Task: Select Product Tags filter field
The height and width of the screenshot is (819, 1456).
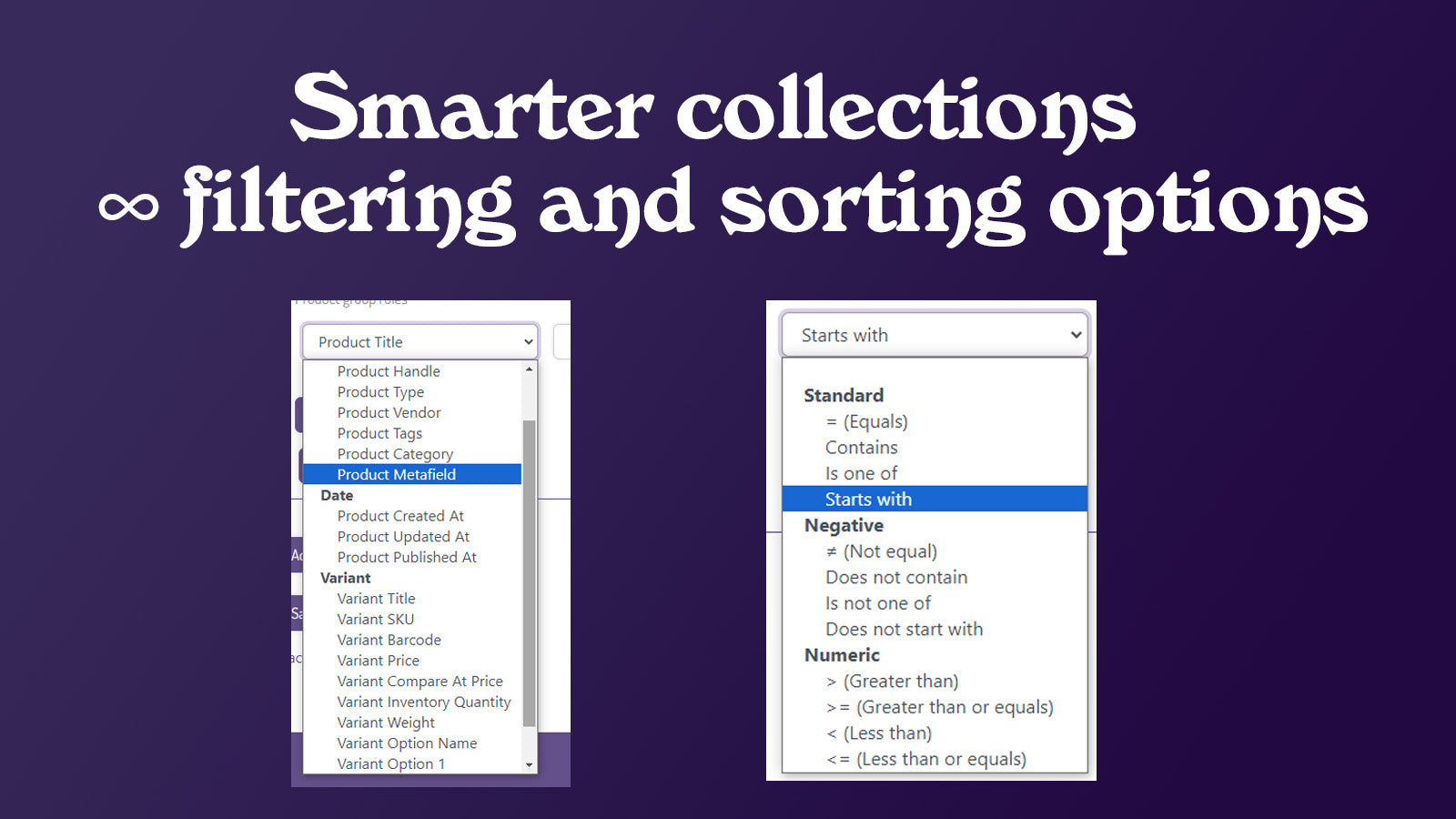Action: coord(379,433)
